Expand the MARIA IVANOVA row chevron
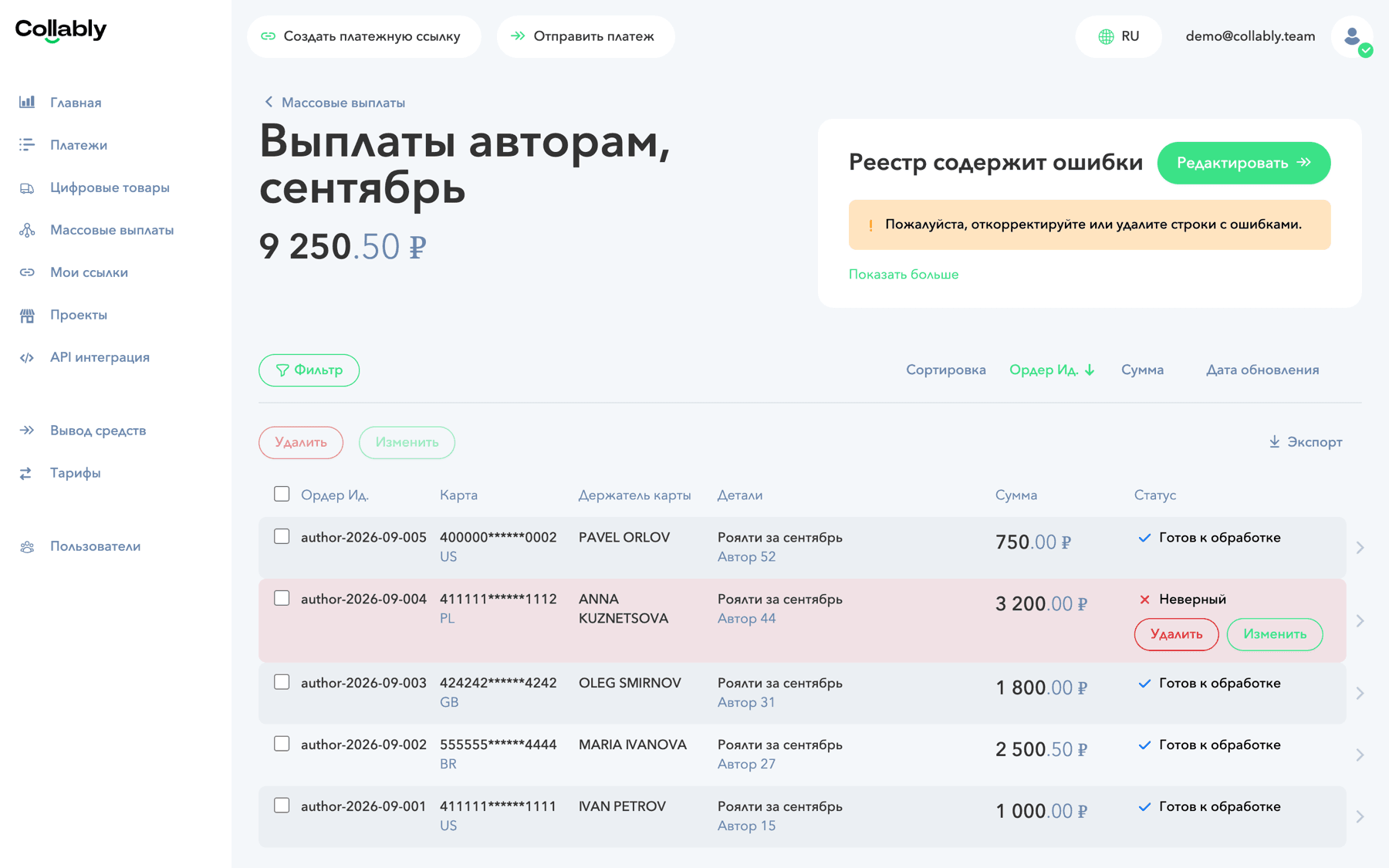 pos(1360,755)
